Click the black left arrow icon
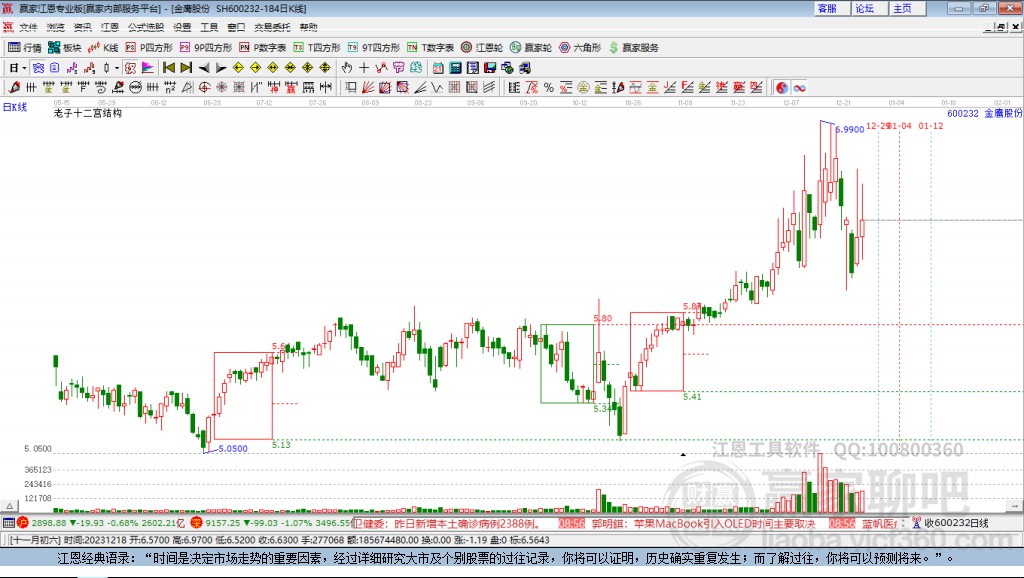Image resolution: width=1024 pixels, height=578 pixels. coord(204,68)
